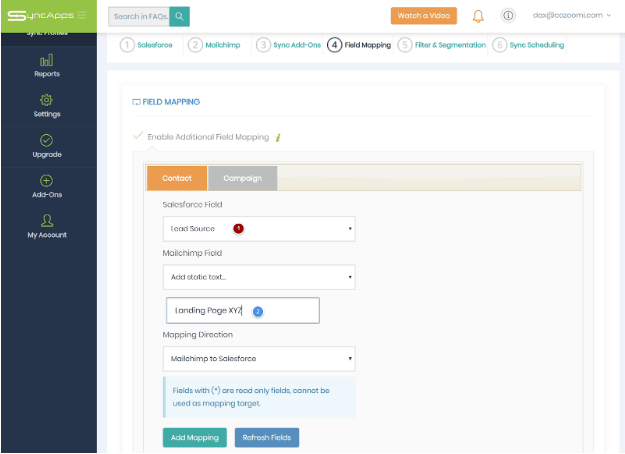Click the Watch a Video button
Image resolution: width=625 pixels, height=454 pixels.
point(424,16)
